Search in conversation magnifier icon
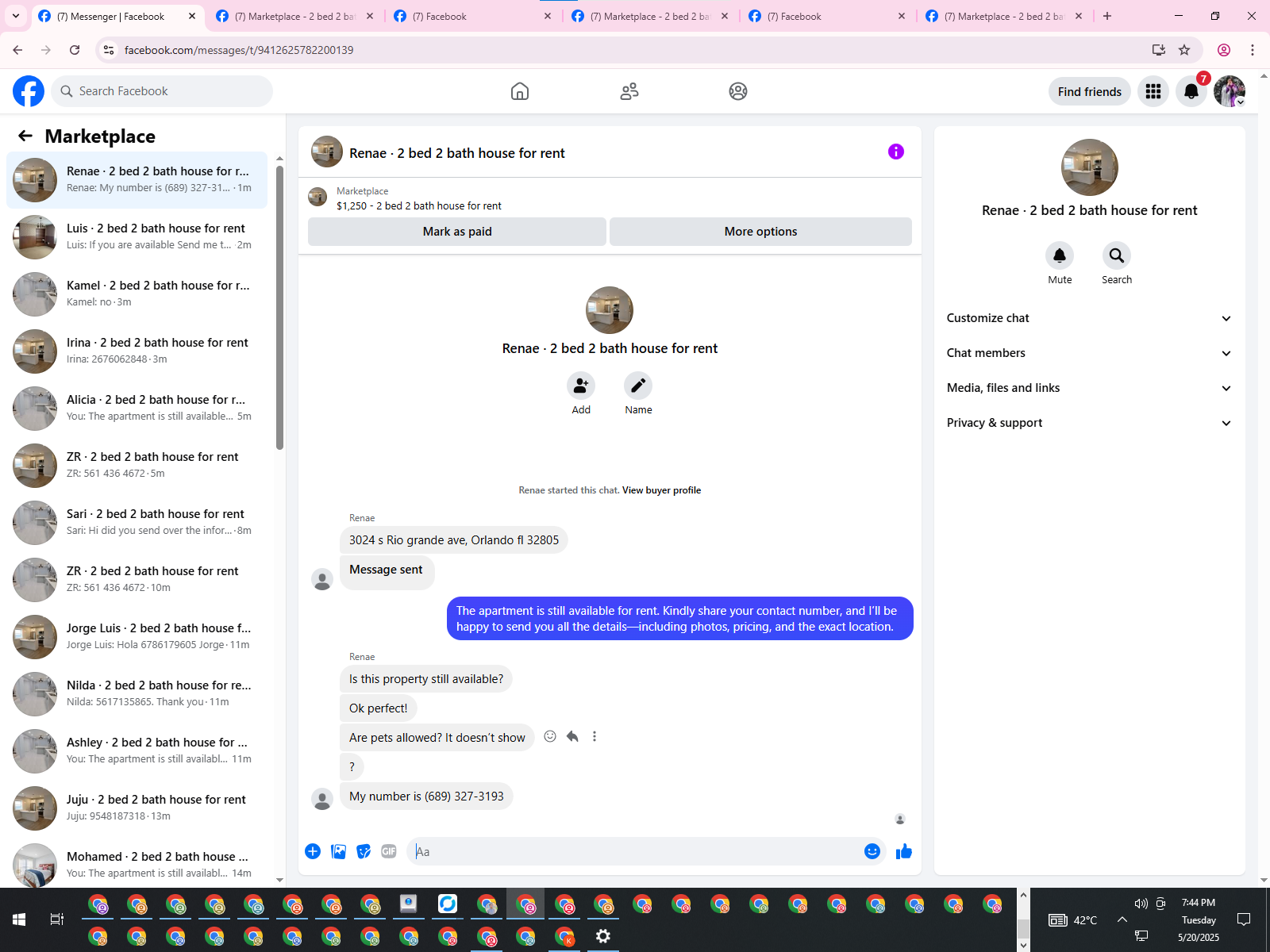 pyautogui.click(x=1117, y=255)
